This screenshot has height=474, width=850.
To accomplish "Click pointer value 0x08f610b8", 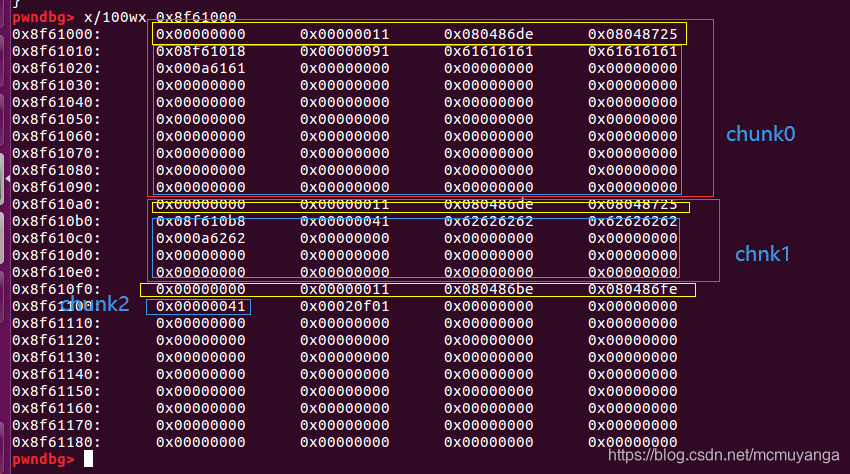I will 201,221.
